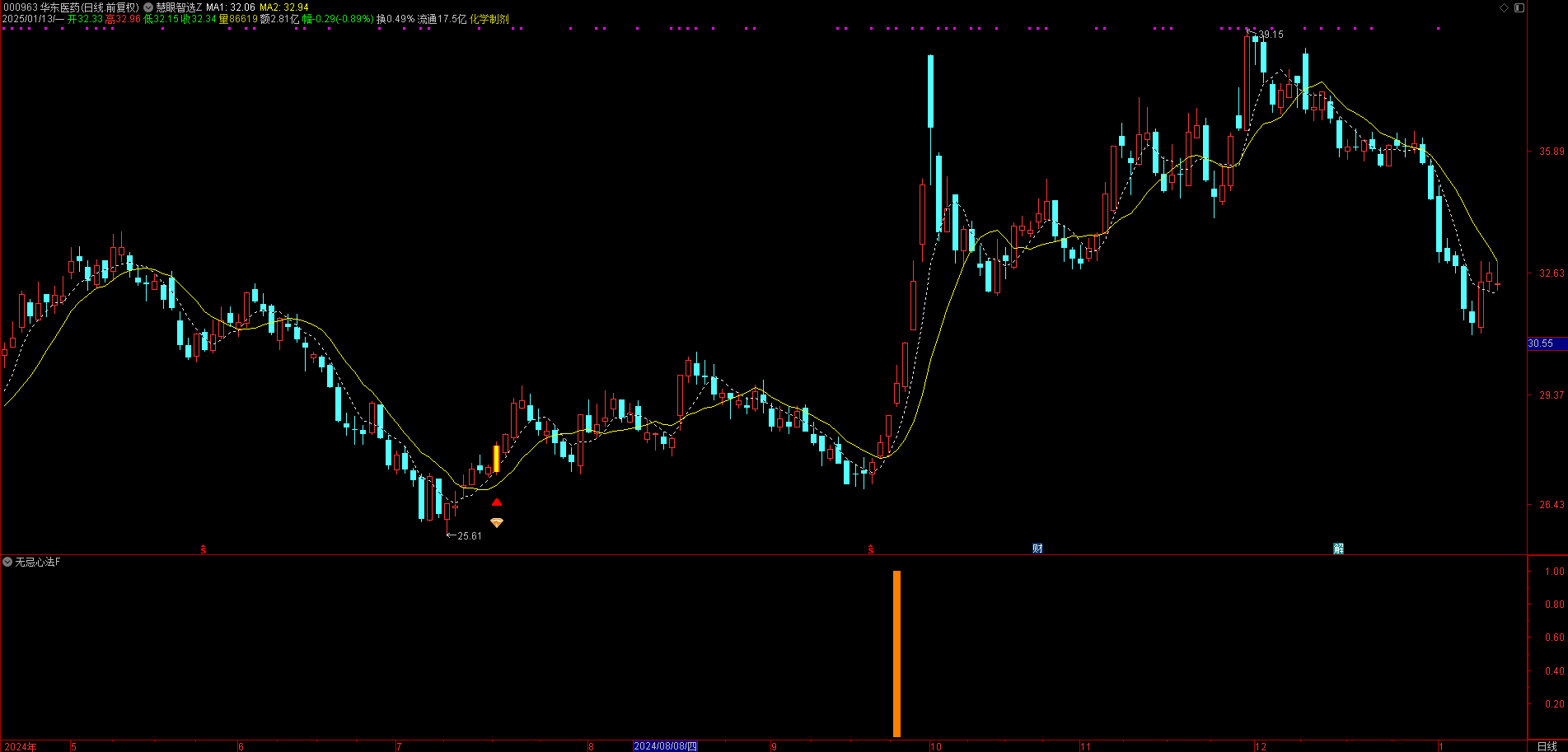Open the 慧眼智选Z indicator dropdown arrow
Viewport: 1568px width, 752px height.
coord(148,7)
